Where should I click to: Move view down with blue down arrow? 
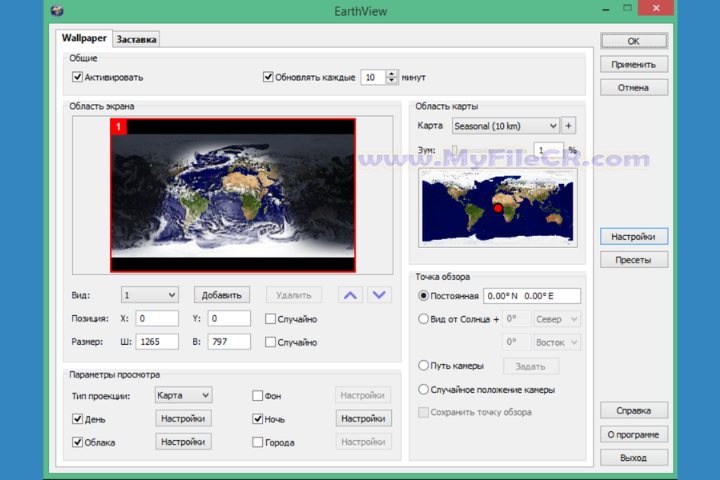(379, 295)
